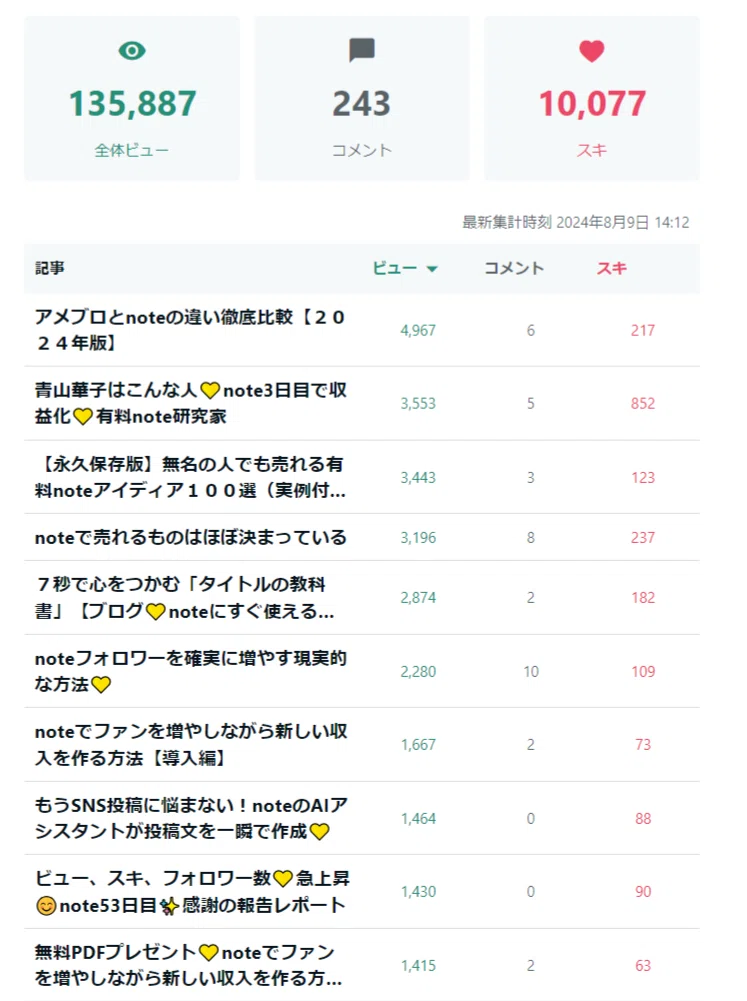Click the pink heart icon above スキ count
The image size is (747, 1001).
pyautogui.click(x=592, y=51)
